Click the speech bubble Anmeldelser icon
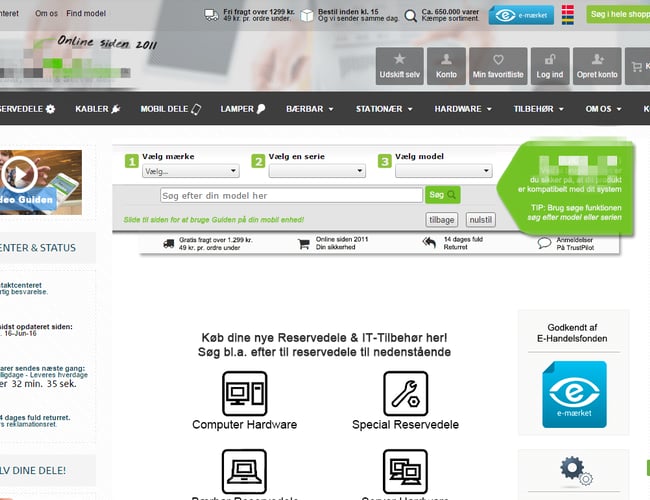This screenshot has width=650, height=500. pos(544,243)
